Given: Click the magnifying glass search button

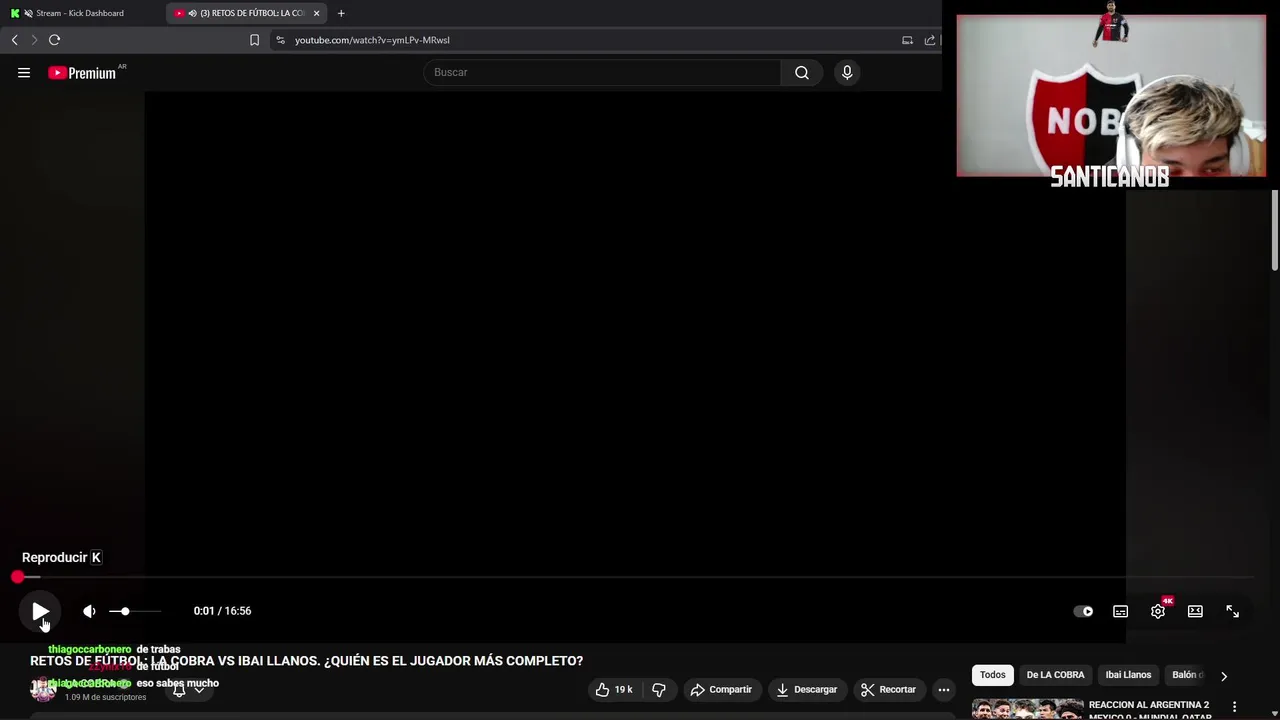Looking at the screenshot, I should pyautogui.click(x=802, y=72).
